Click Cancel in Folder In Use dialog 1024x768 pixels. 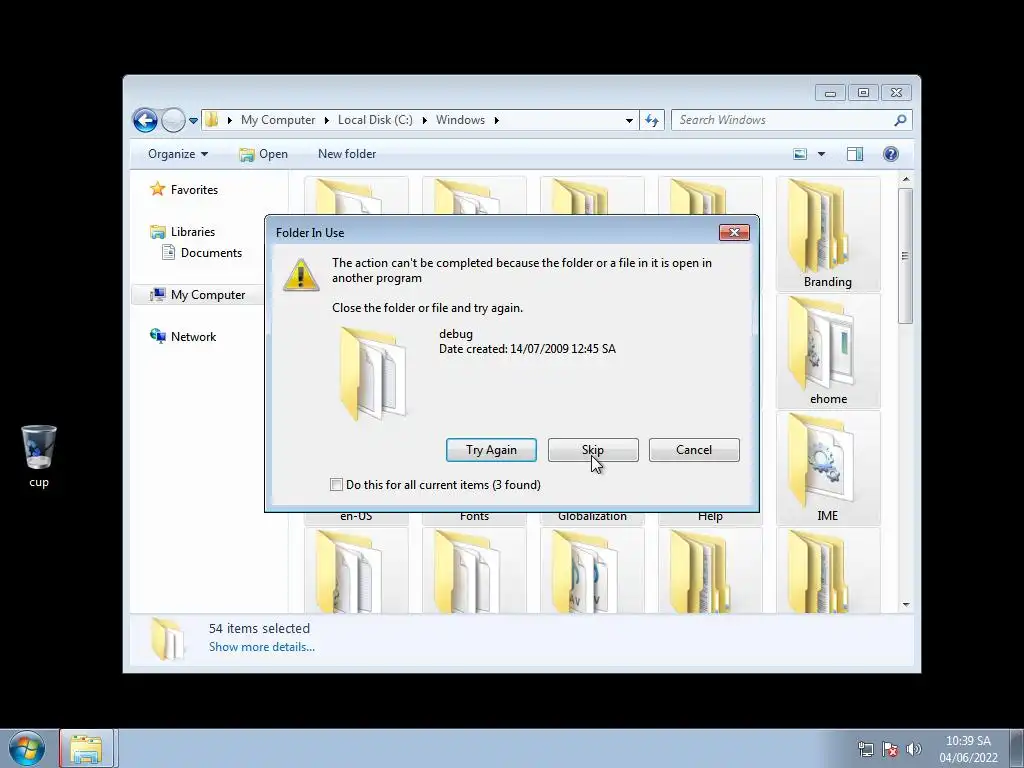pyautogui.click(x=694, y=450)
